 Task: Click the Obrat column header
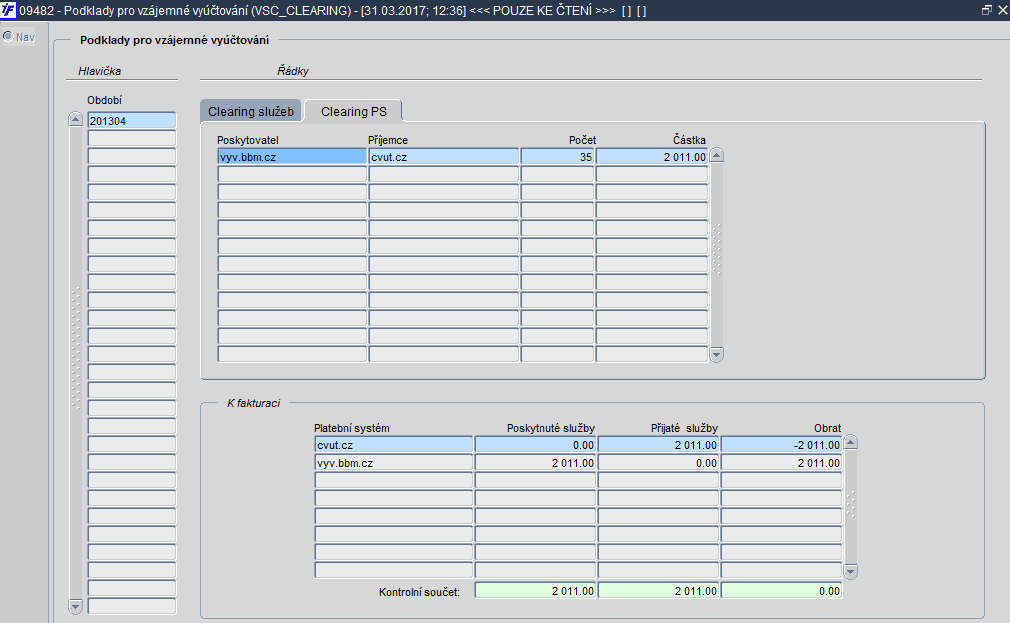coord(828,428)
